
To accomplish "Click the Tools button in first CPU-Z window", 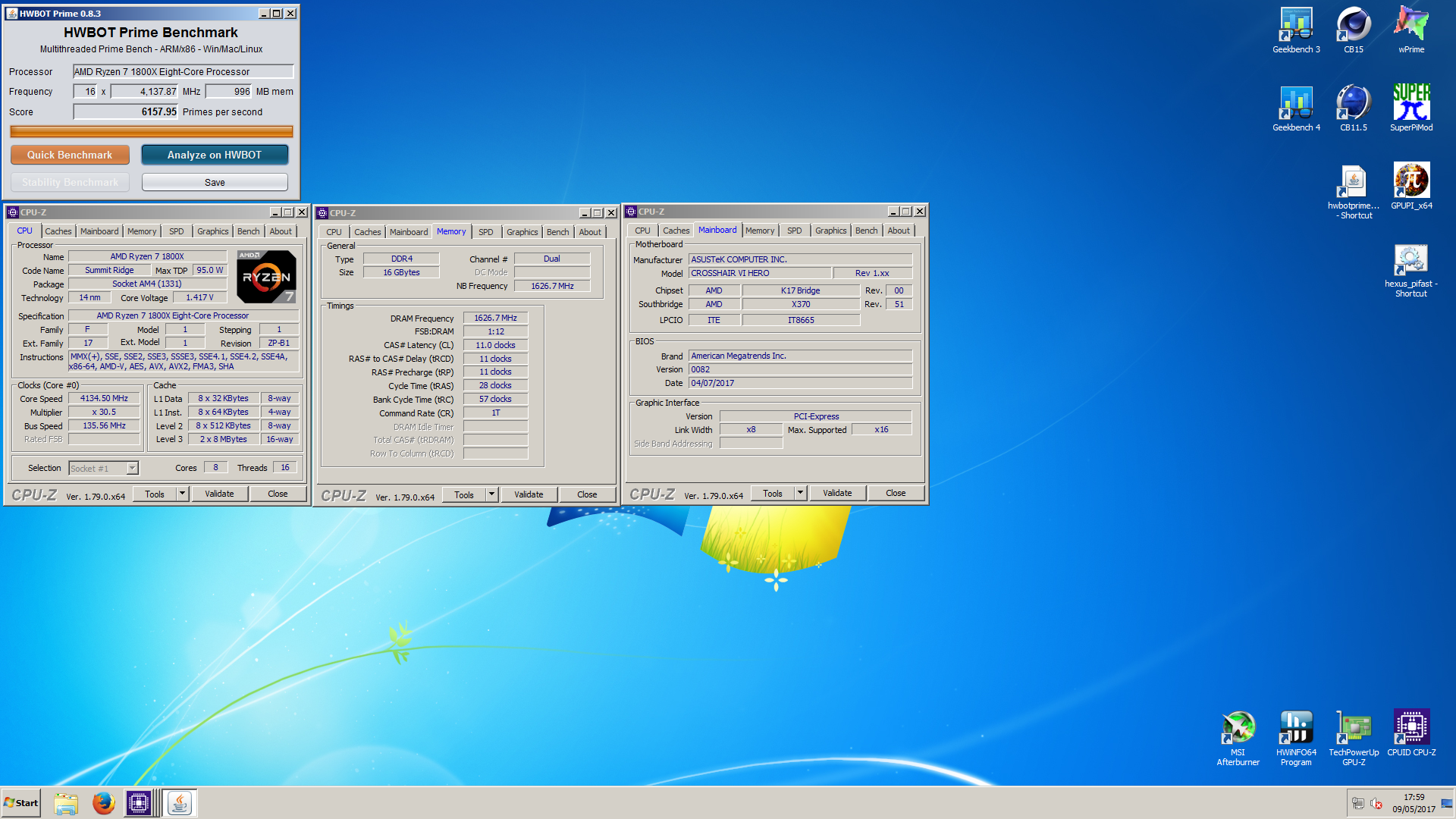I will click(x=155, y=494).
